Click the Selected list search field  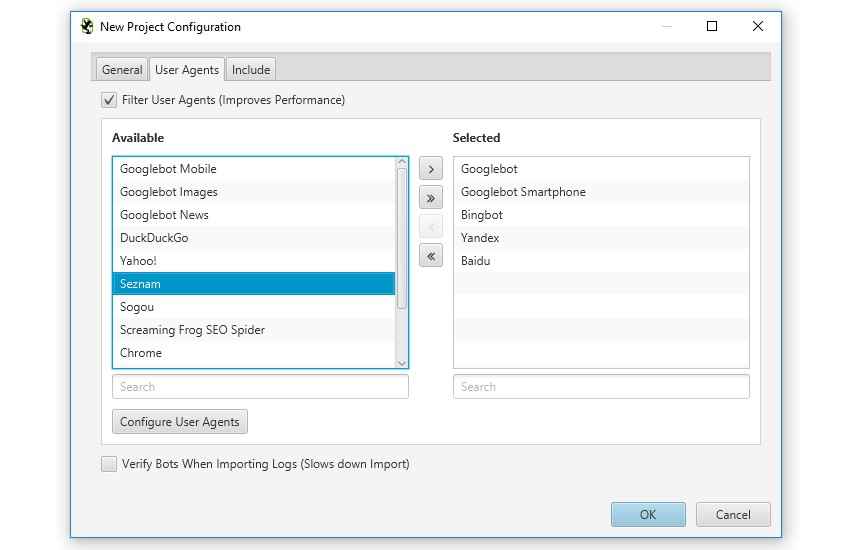[601, 387]
